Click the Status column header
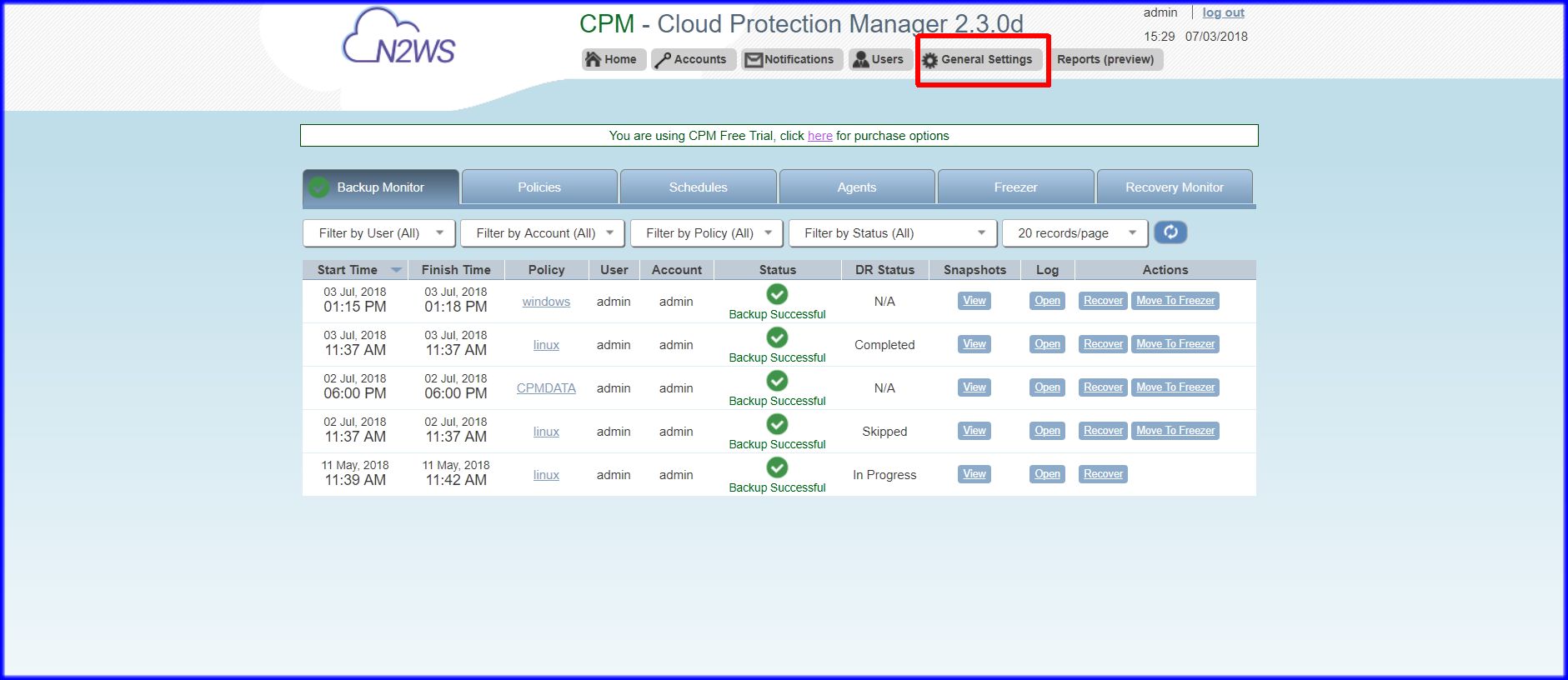This screenshot has height=680, width=1568. click(777, 270)
